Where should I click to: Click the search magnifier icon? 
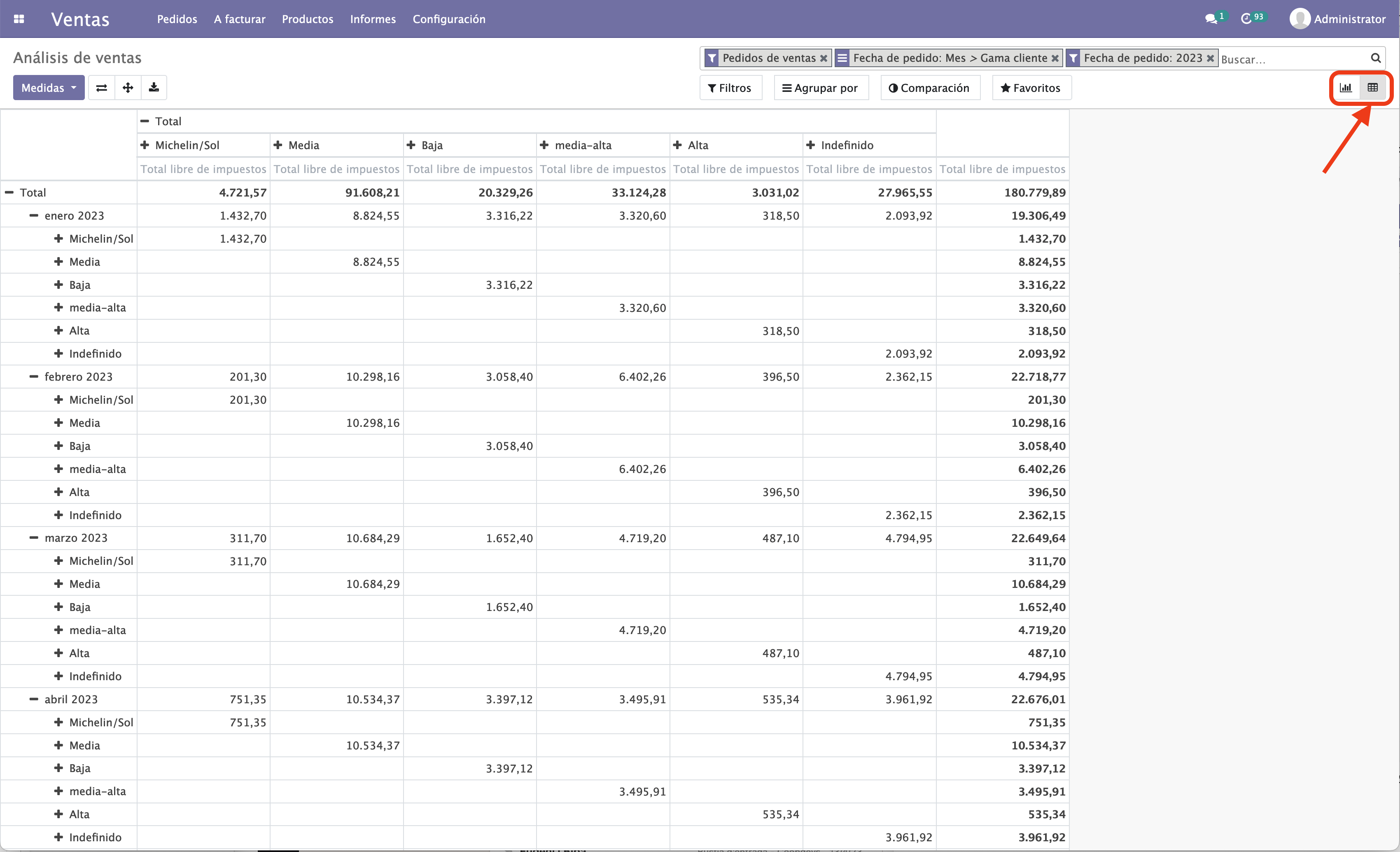point(1376,58)
